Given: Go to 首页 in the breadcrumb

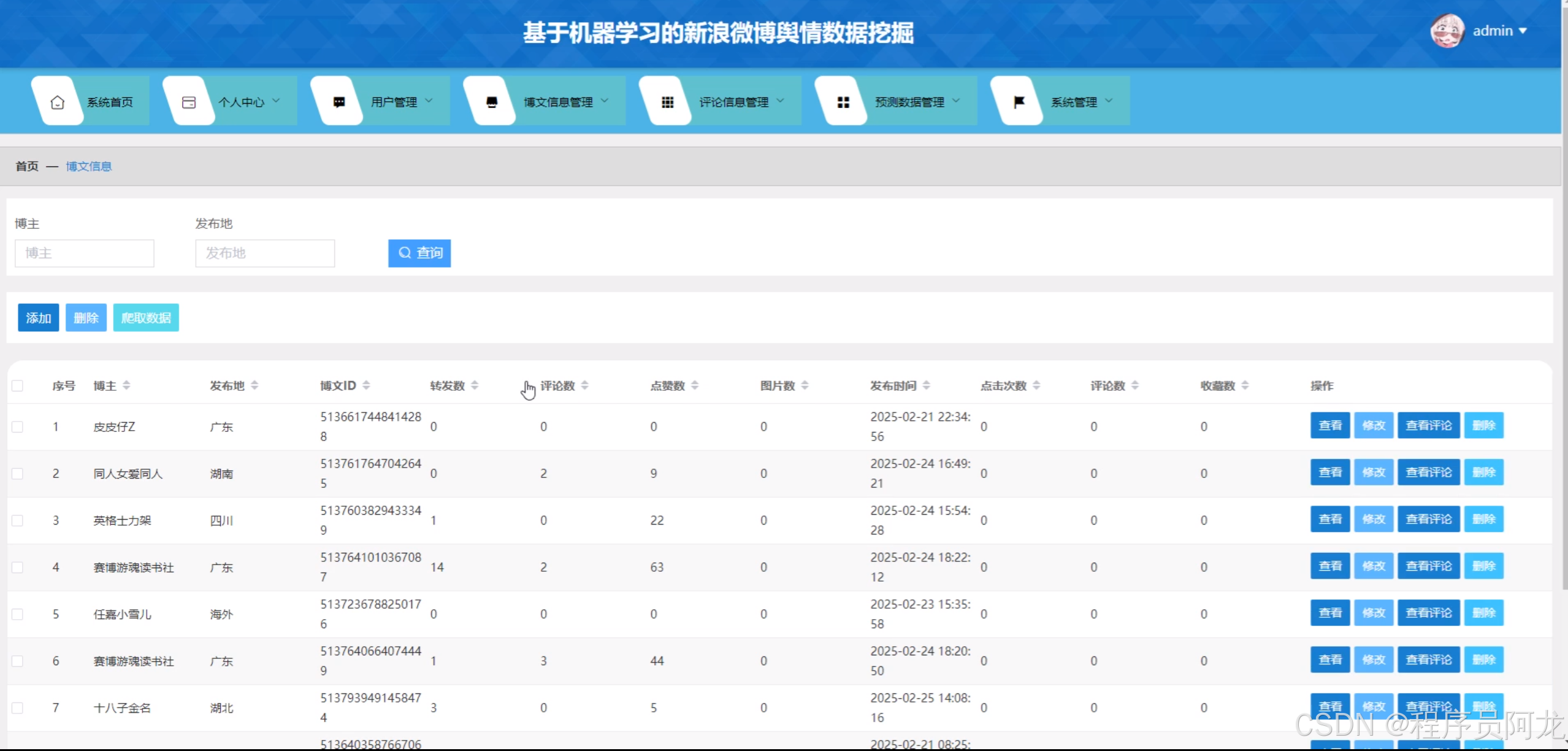Looking at the screenshot, I should 27,166.
